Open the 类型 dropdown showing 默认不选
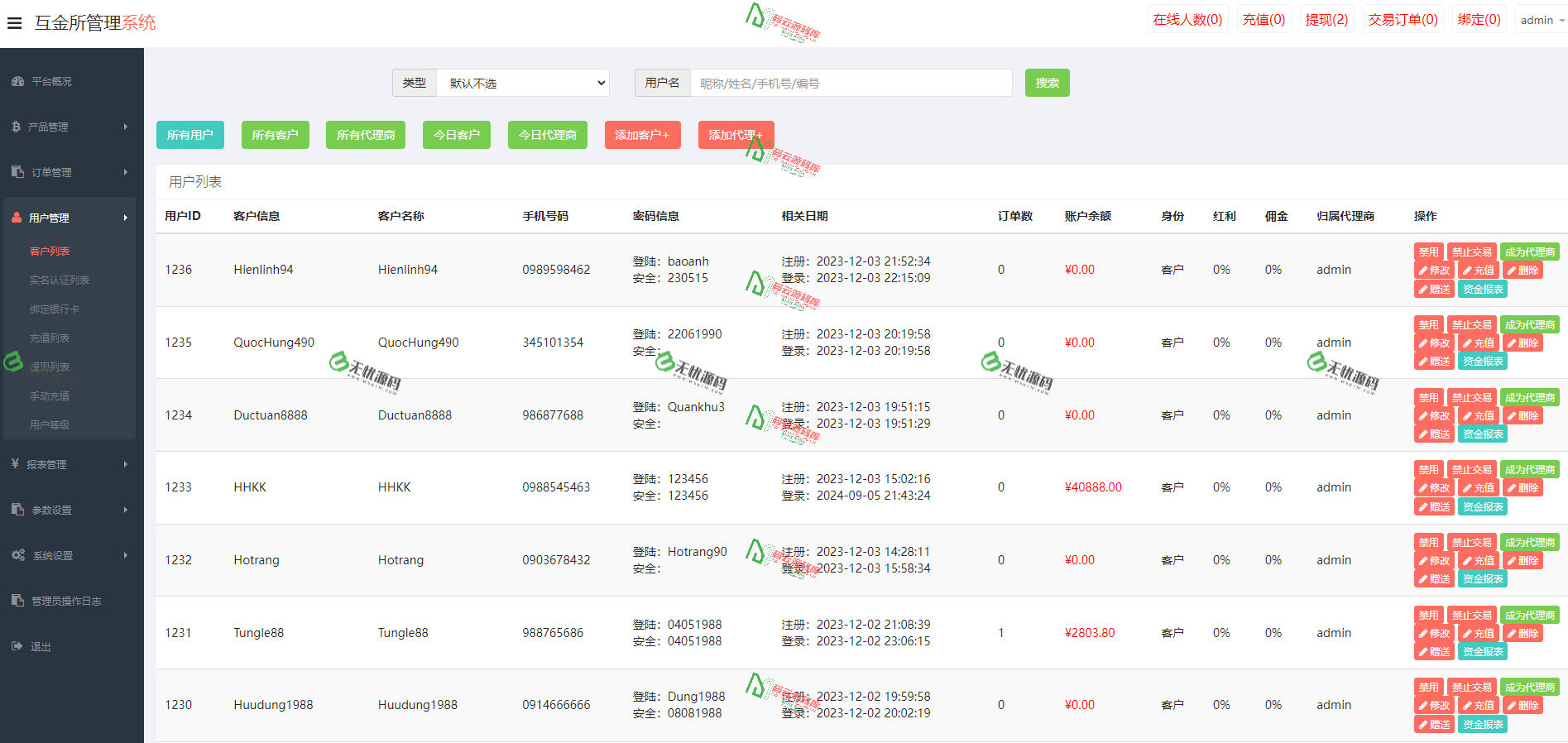 point(523,83)
